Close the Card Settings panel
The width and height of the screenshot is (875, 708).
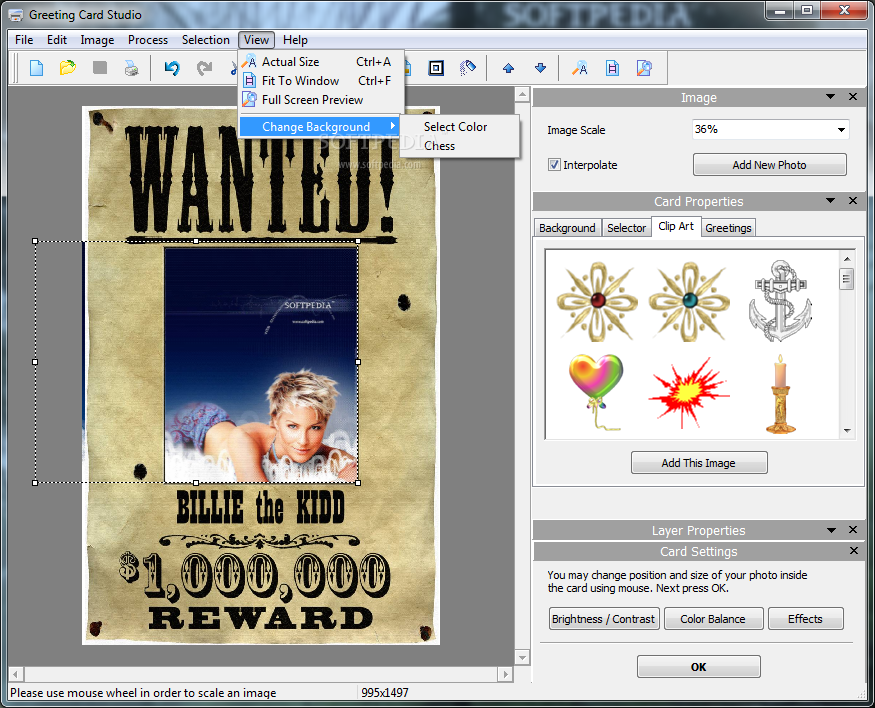(853, 551)
